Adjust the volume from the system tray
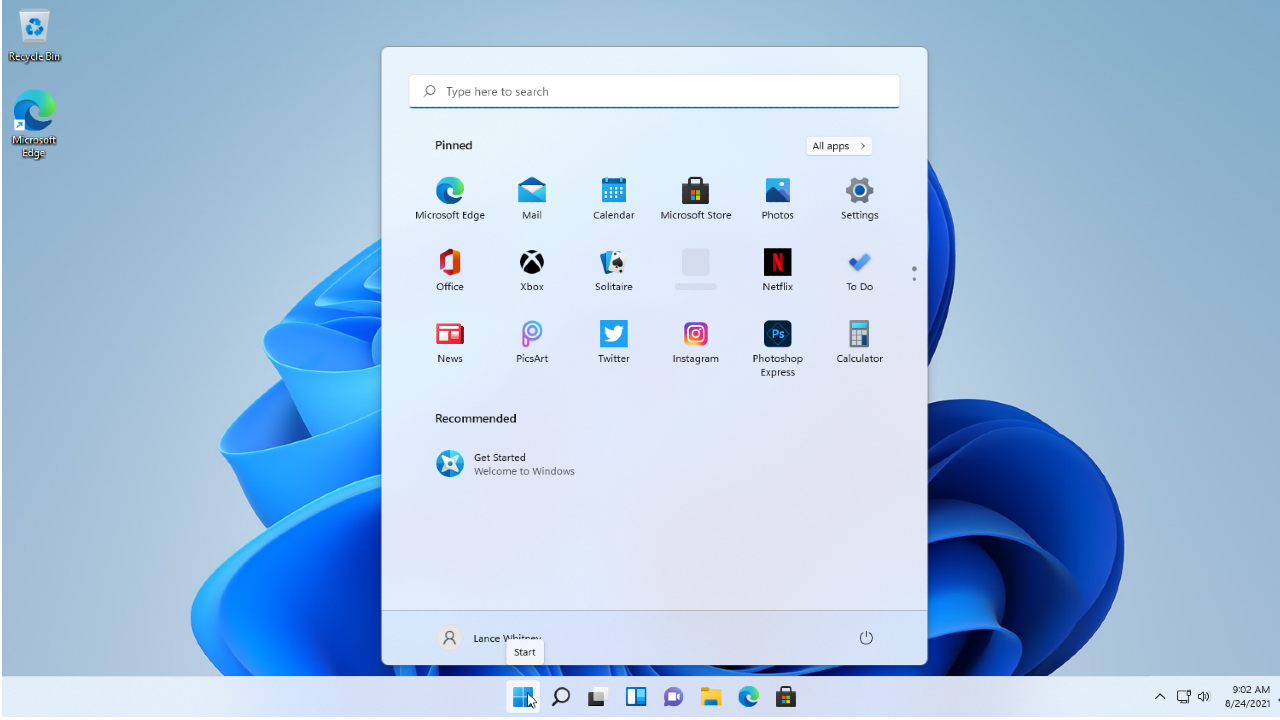Screen dimensions: 1280x720 click(1204, 696)
